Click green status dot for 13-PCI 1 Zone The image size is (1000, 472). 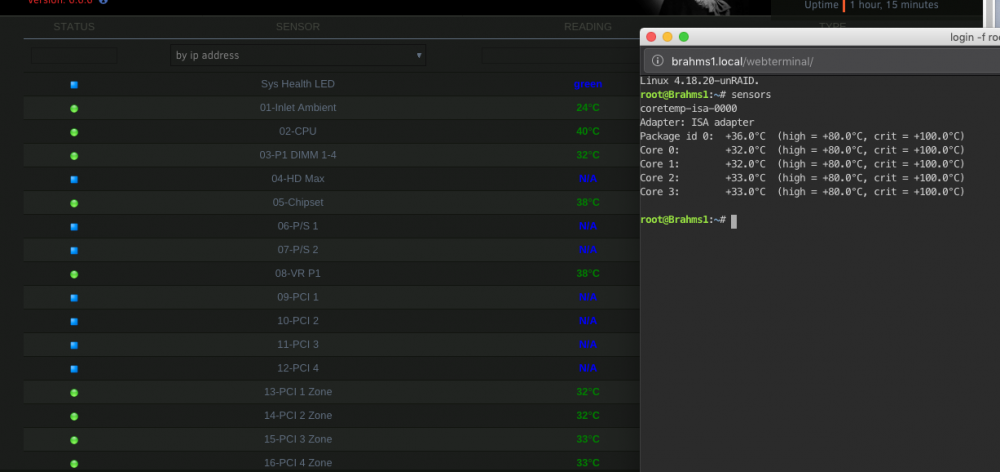coord(74,393)
